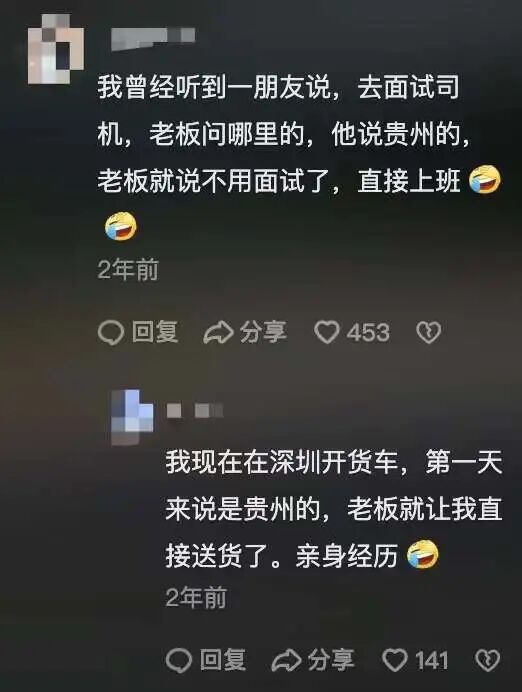Click 分享 text under the Shenzhen reply
Viewport: 522px width, 692px height.
click(331, 660)
